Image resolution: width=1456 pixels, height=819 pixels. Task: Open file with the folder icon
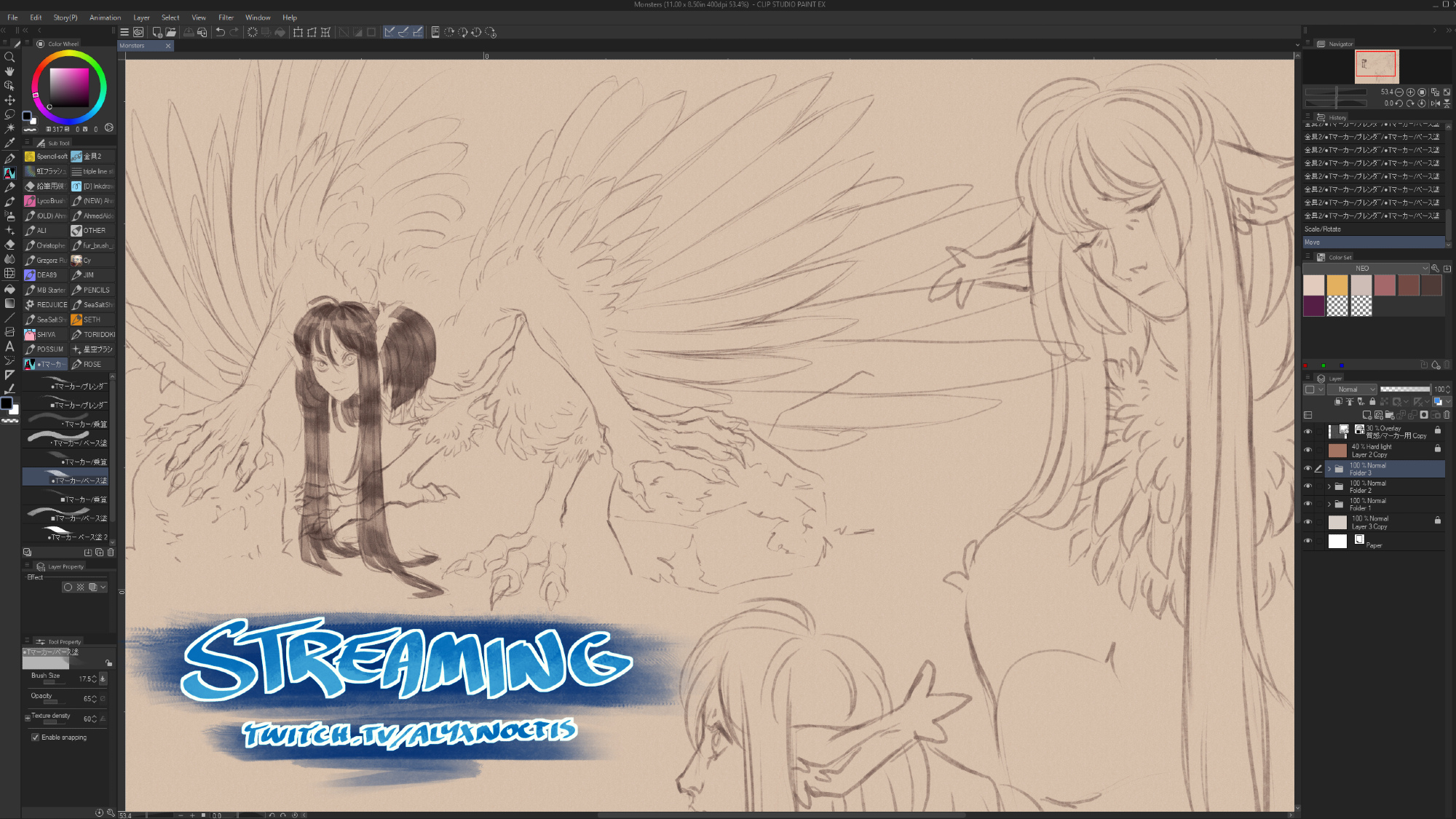170,32
